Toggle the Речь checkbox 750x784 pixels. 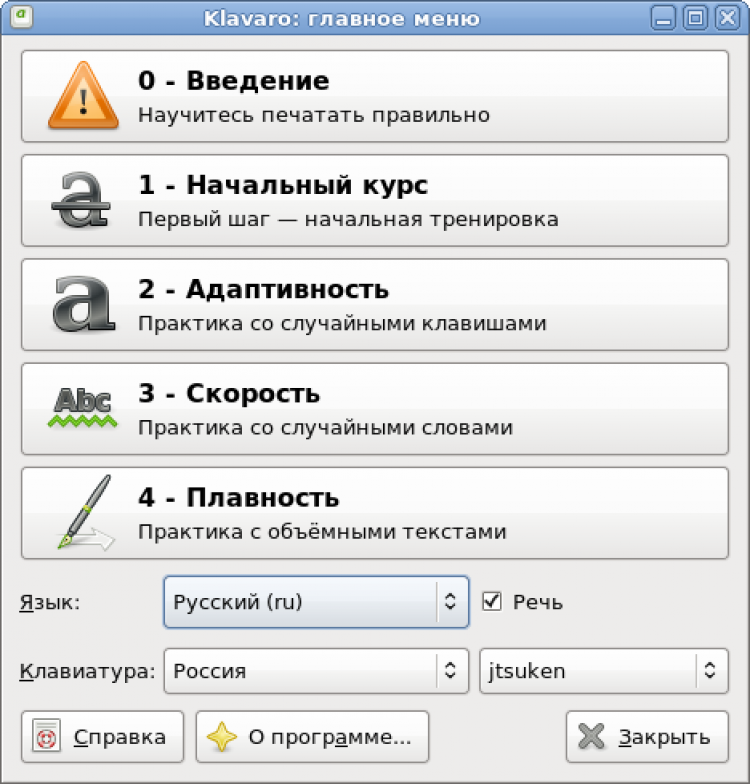492,602
